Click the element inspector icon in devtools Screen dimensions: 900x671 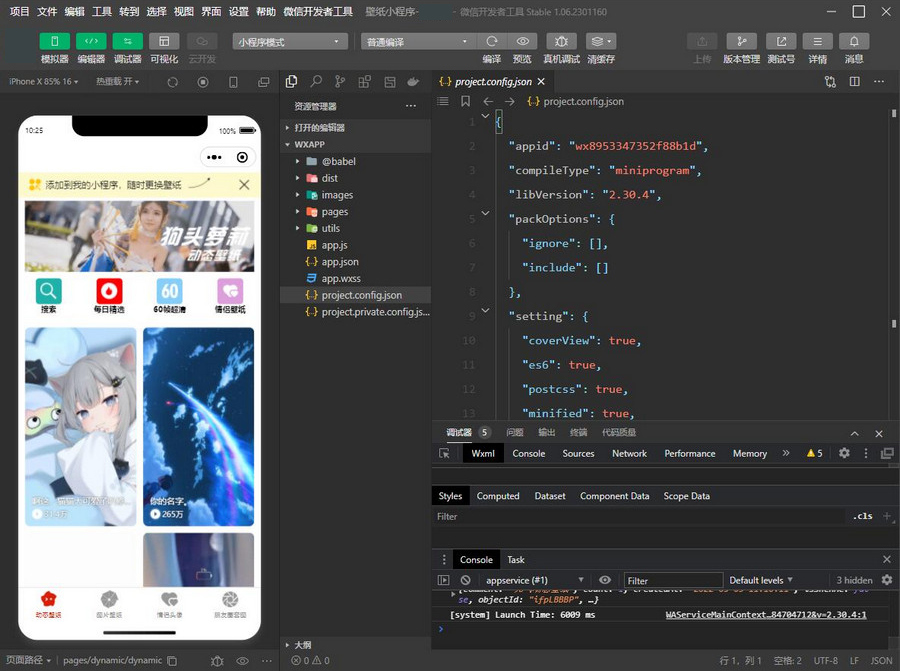pos(445,453)
